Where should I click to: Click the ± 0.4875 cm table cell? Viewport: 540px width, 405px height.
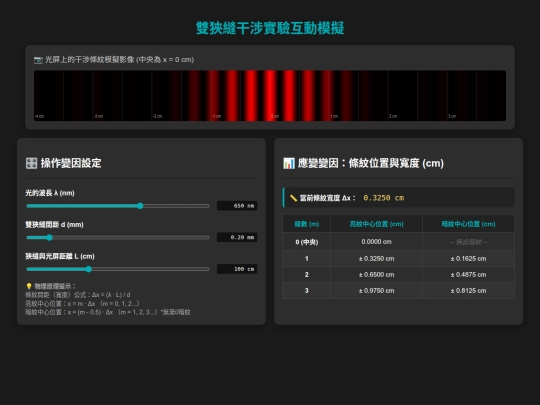point(468,275)
